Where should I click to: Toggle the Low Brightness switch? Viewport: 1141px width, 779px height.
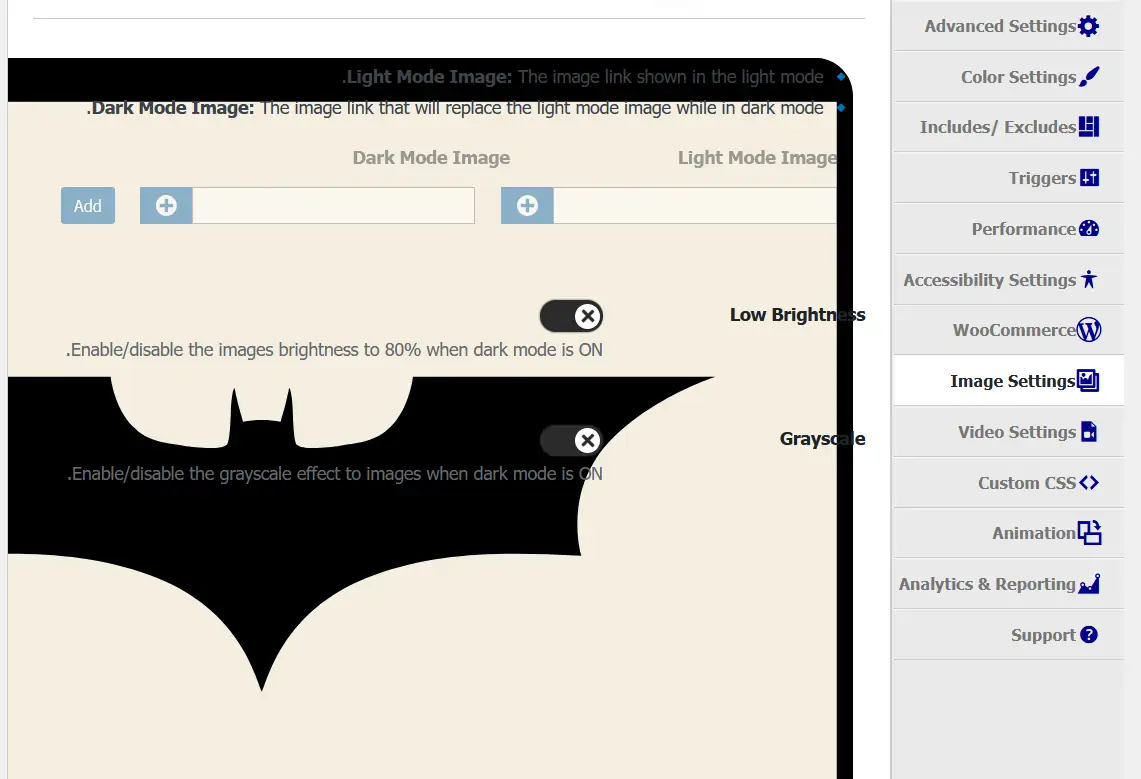click(x=571, y=316)
